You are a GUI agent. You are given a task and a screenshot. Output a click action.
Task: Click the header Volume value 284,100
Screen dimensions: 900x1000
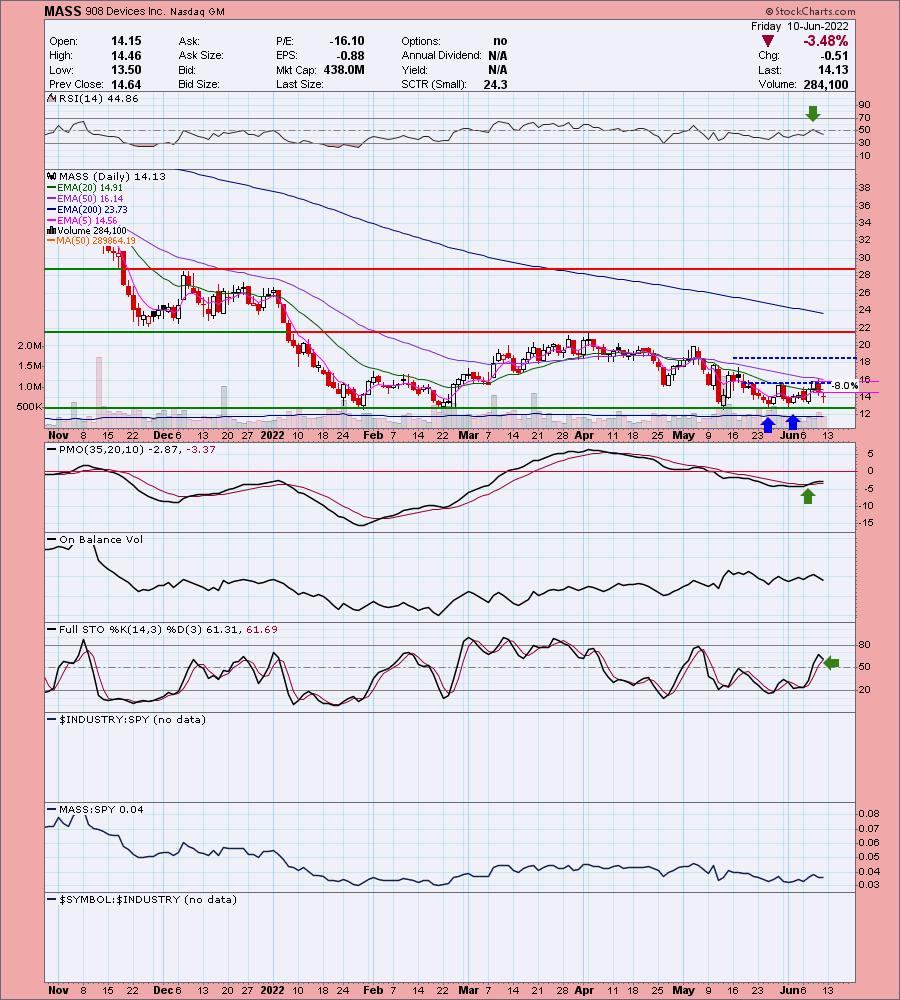[826, 84]
